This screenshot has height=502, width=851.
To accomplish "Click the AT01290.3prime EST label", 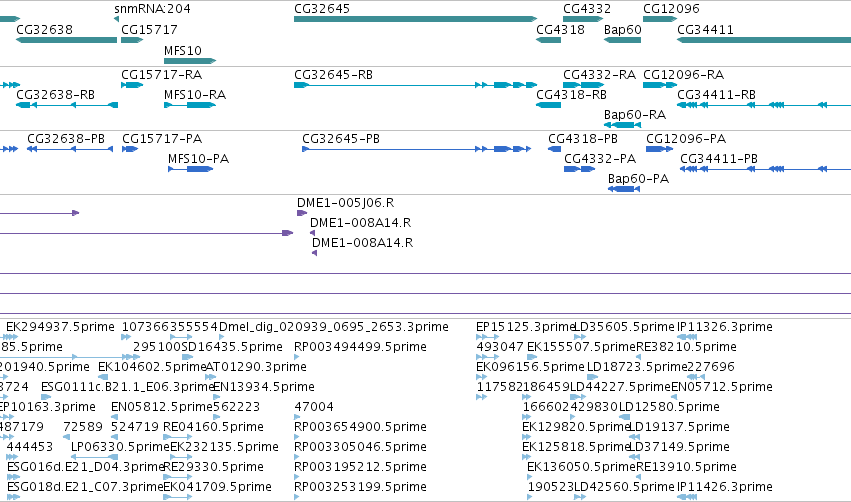I will [256, 367].
